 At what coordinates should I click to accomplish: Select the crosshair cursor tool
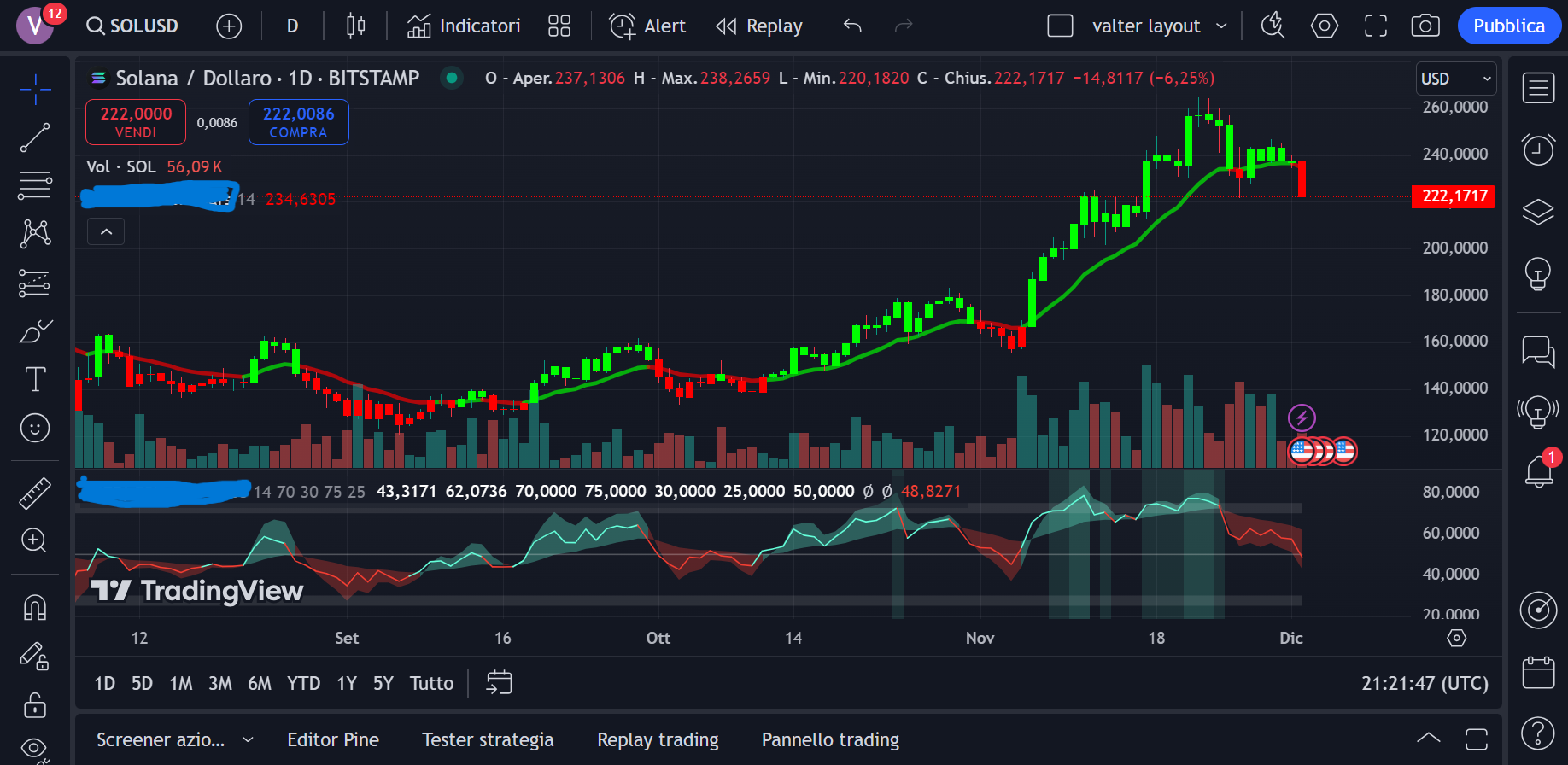[x=35, y=88]
